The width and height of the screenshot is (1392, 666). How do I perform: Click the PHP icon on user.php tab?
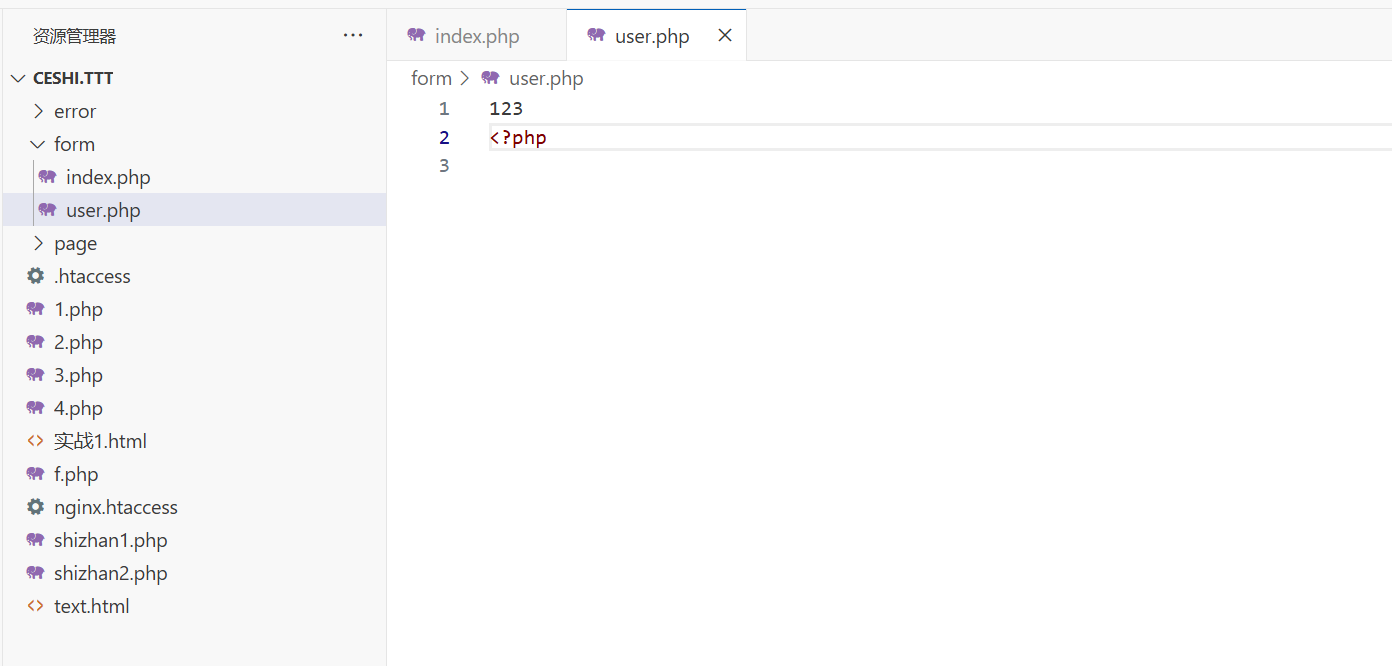pos(597,35)
